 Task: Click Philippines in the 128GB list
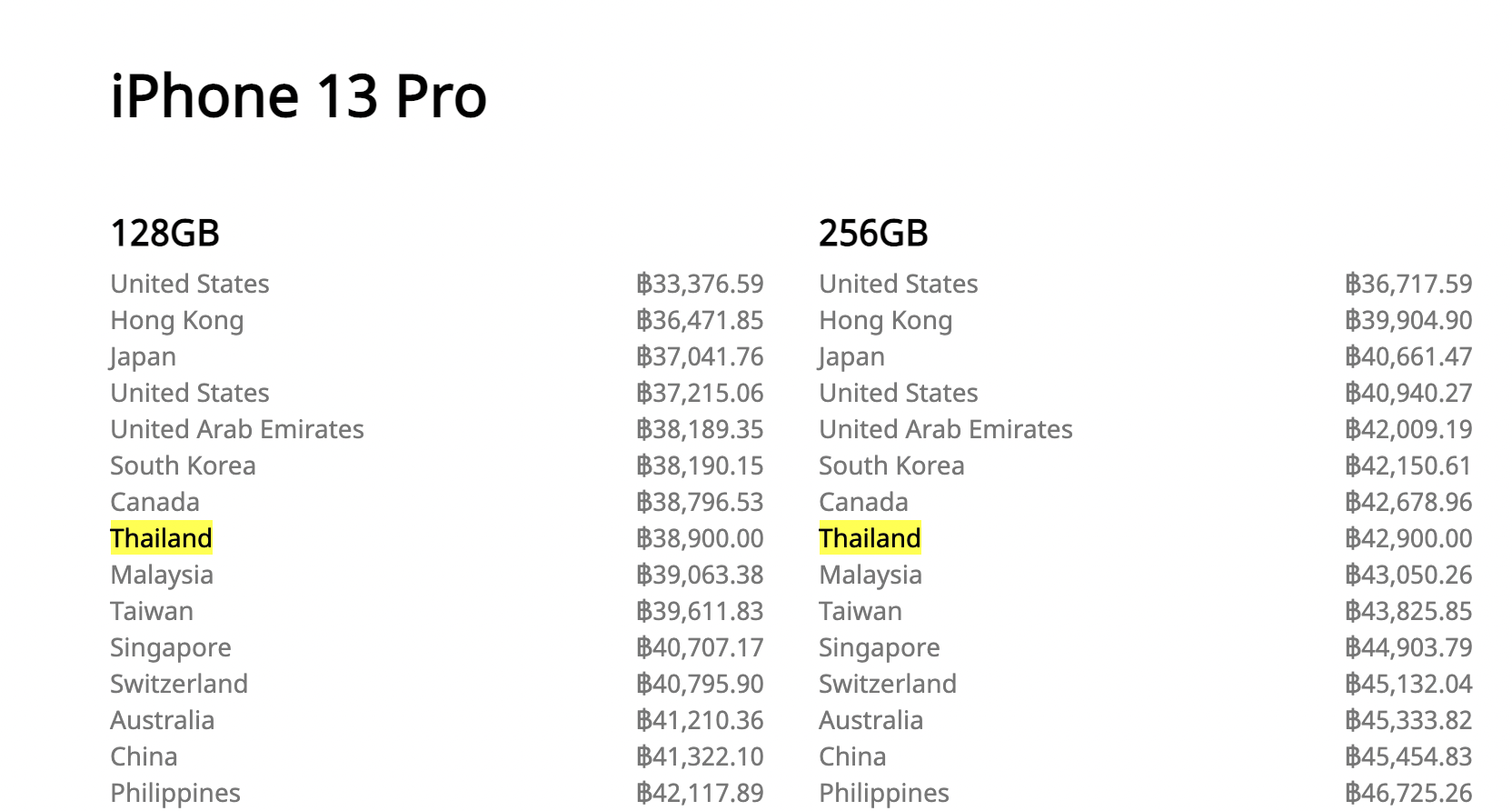coord(175,793)
